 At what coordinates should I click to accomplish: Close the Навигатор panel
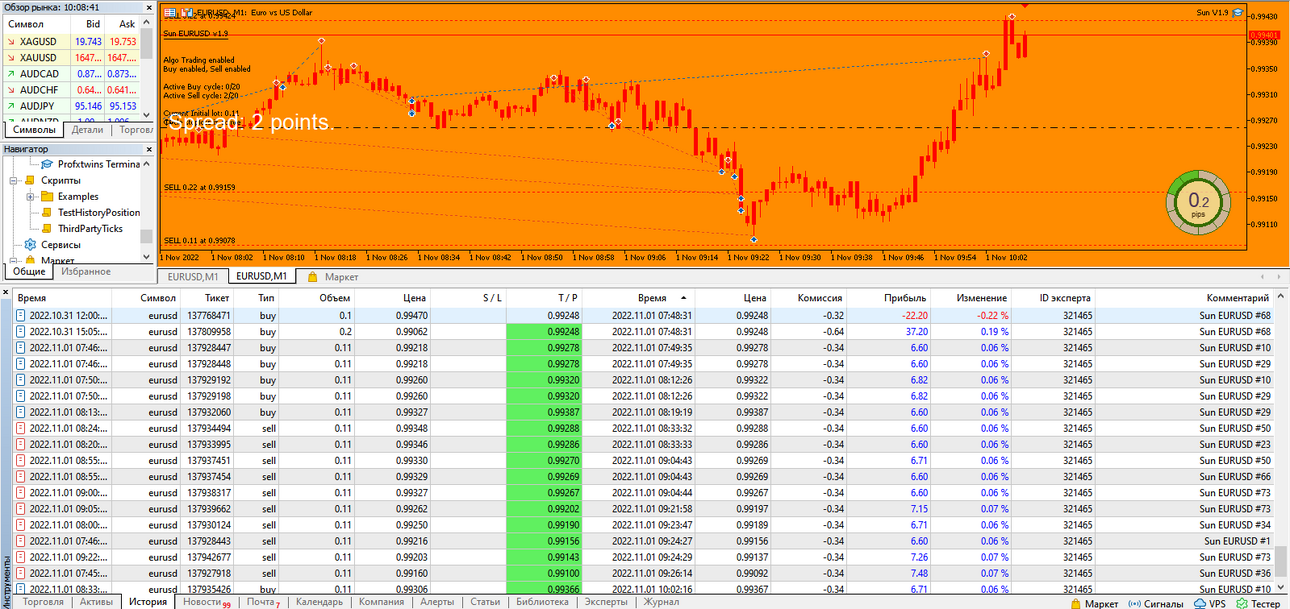pyautogui.click(x=149, y=149)
